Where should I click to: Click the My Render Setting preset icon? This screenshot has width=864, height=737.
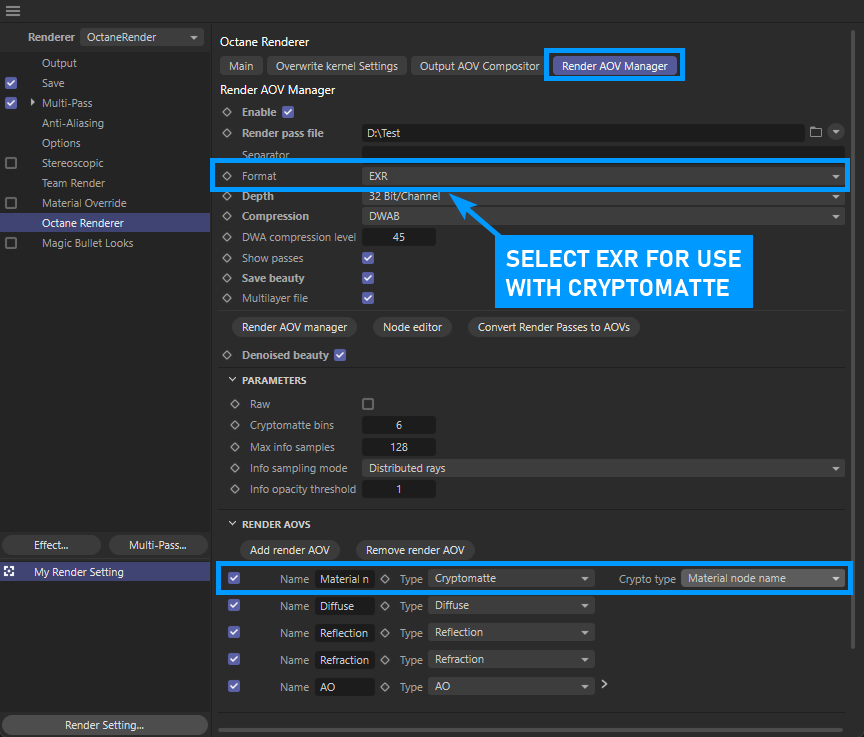(9, 571)
